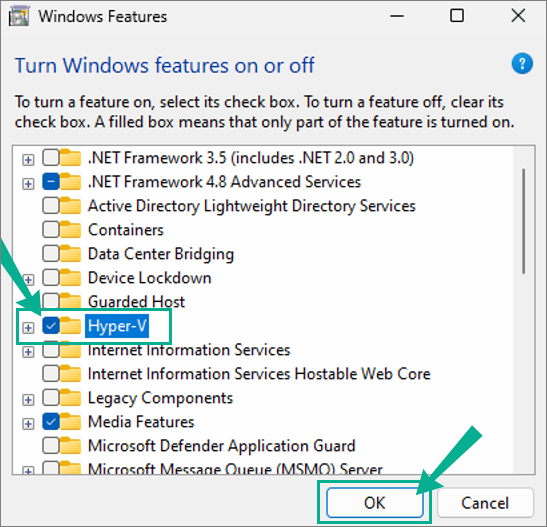
Task: Expand the Hyper-V tree node
Action: 28,328
